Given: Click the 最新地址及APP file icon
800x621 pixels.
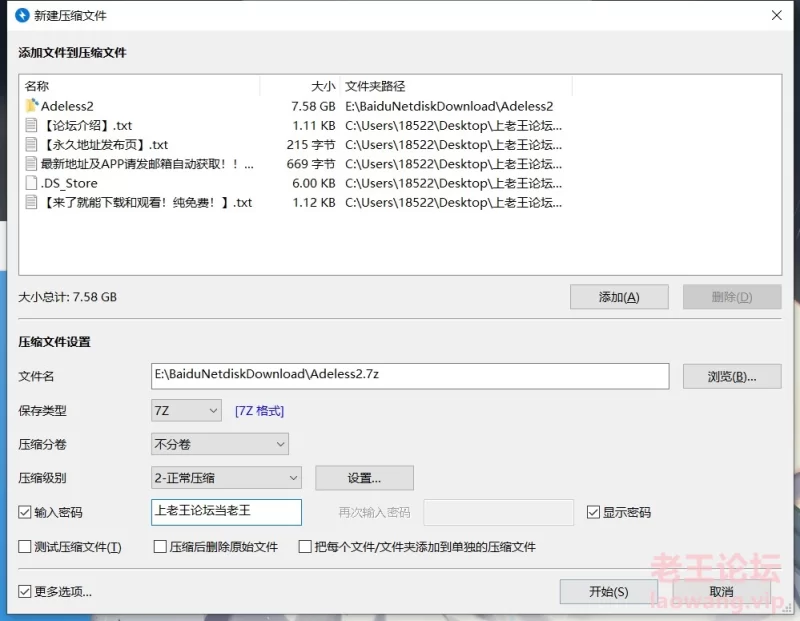Looking at the screenshot, I should click(32, 164).
